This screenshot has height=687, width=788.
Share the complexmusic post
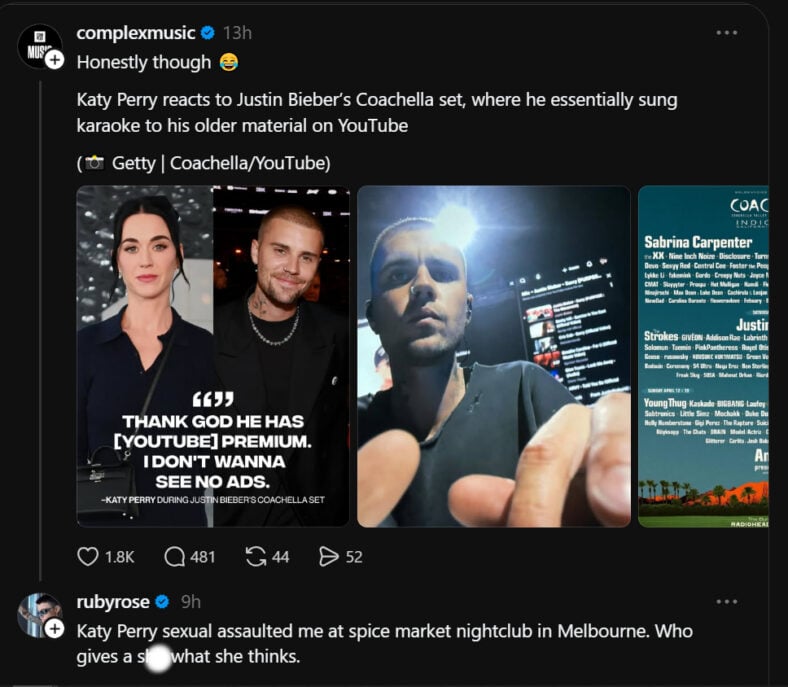pos(328,557)
